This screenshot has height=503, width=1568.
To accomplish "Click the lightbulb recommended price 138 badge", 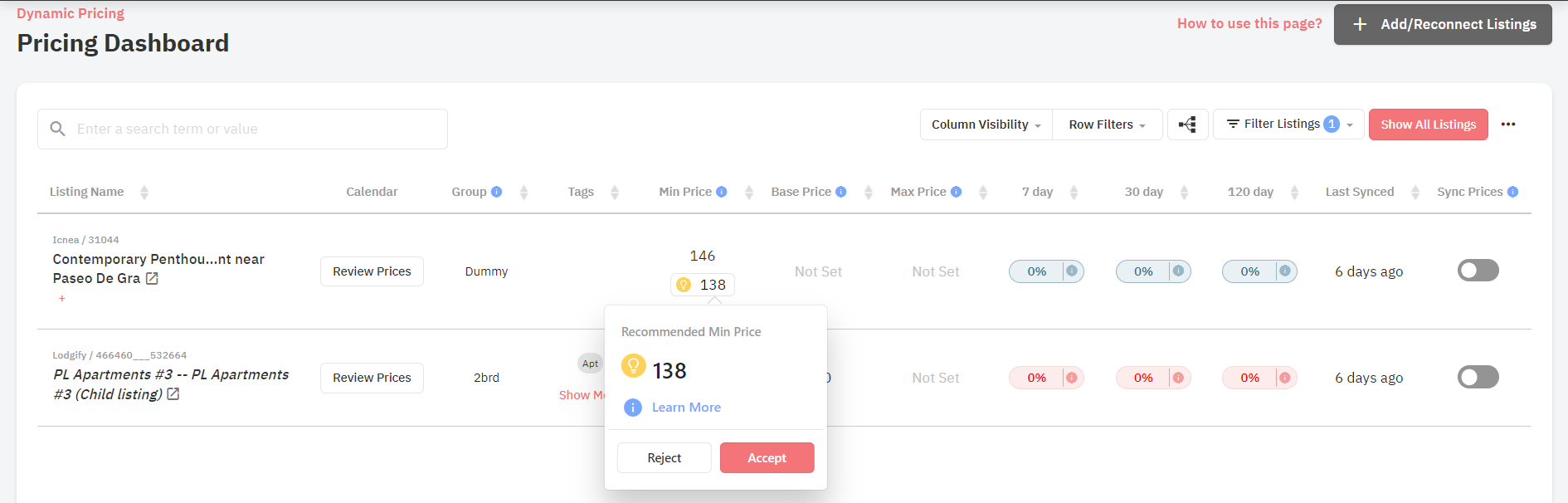I will pyautogui.click(x=703, y=285).
